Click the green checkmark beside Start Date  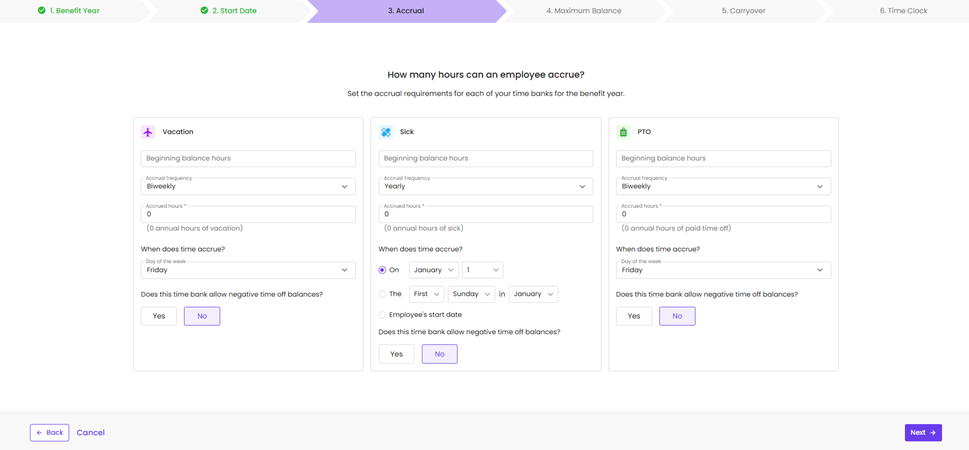point(204,11)
